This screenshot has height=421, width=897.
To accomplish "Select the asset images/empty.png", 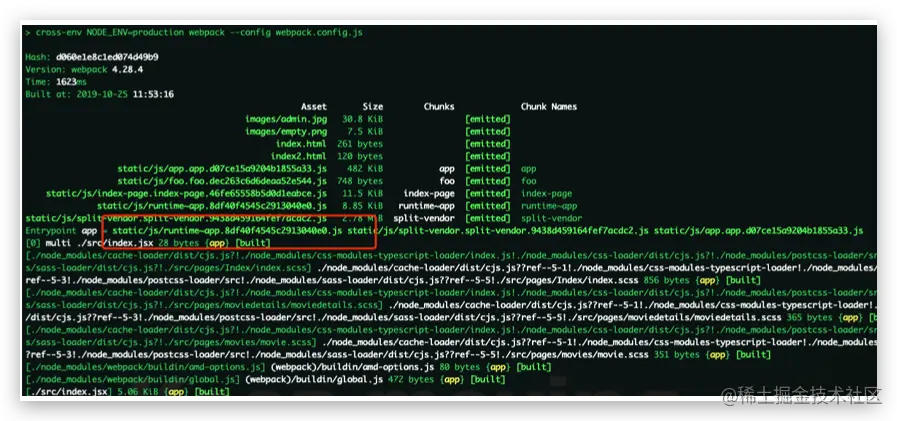I will pos(286,132).
